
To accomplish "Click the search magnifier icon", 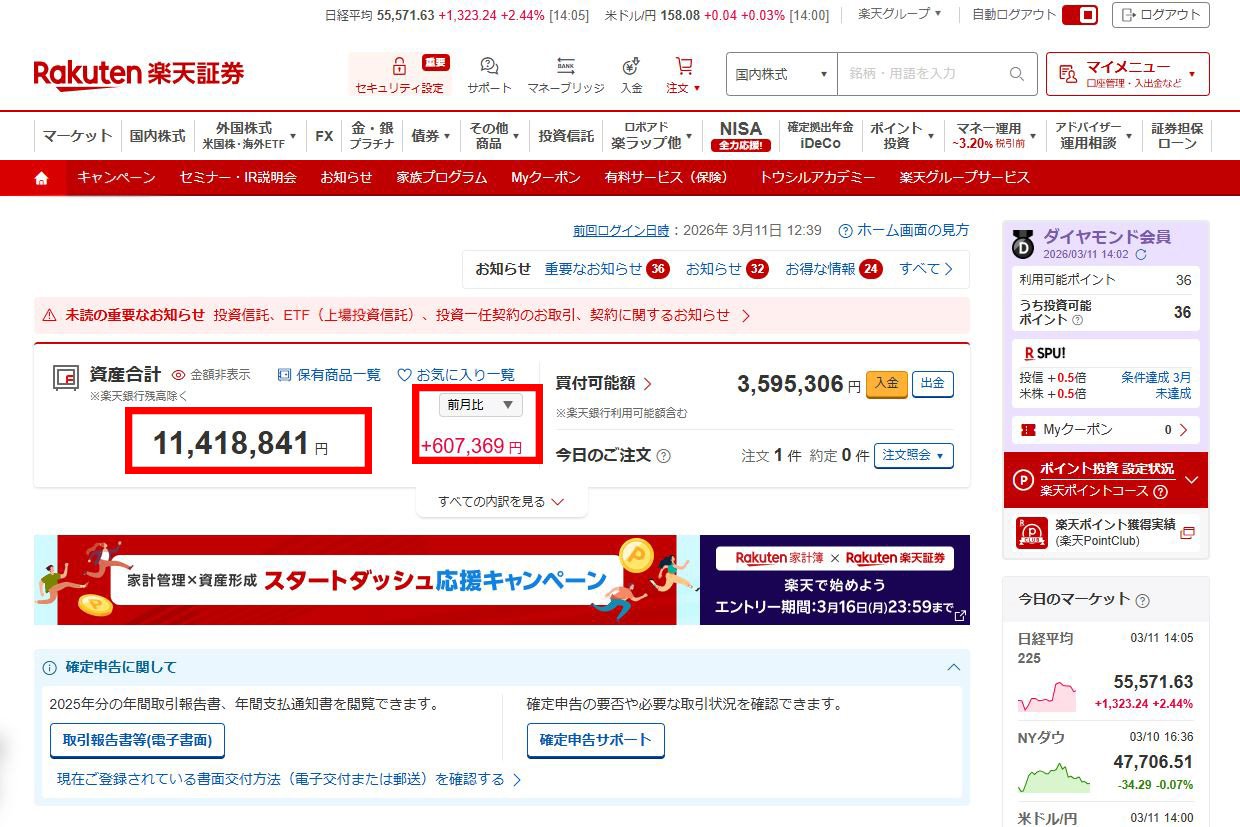I will tap(1017, 74).
